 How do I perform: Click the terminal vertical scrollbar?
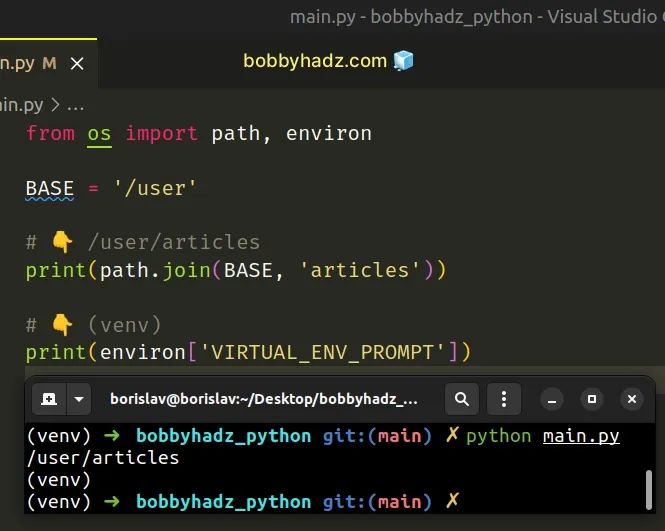[648, 489]
